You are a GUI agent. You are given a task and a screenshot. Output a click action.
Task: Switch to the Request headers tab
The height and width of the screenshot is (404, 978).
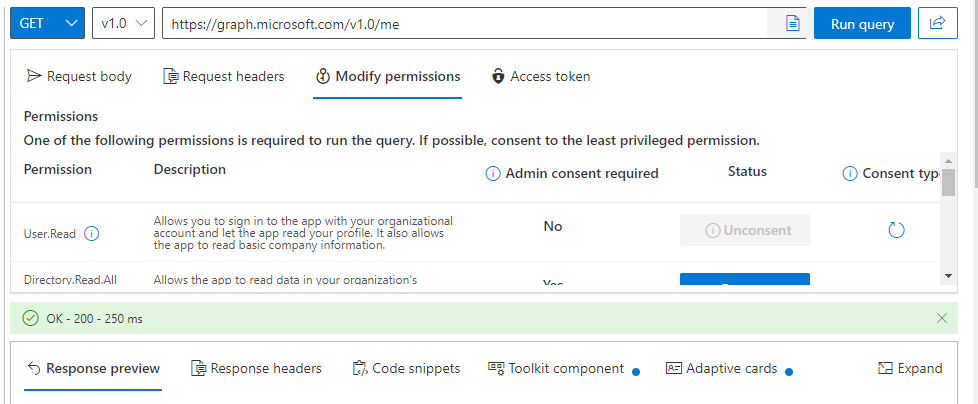pyautogui.click(x=224, y=77)
